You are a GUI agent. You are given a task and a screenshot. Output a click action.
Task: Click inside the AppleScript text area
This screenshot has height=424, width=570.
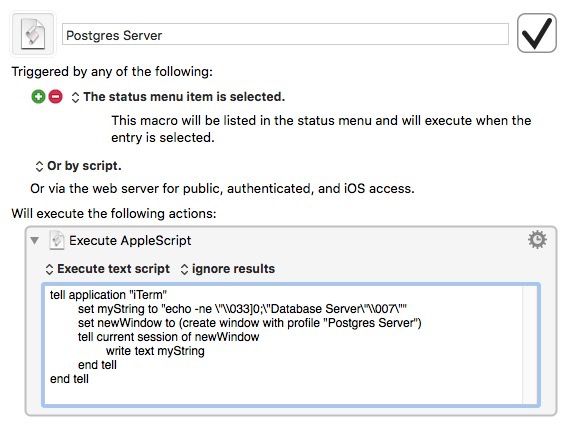291,344
